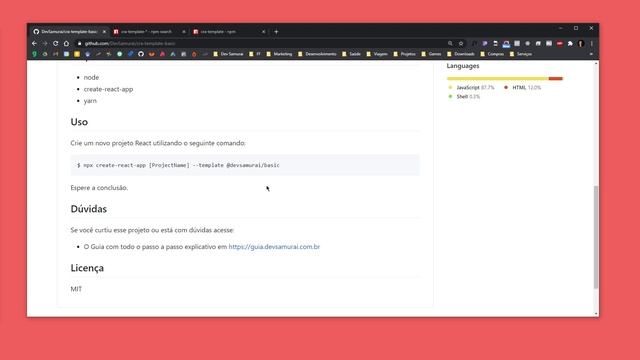Click the green first bookmark icon

coord(34,54)
